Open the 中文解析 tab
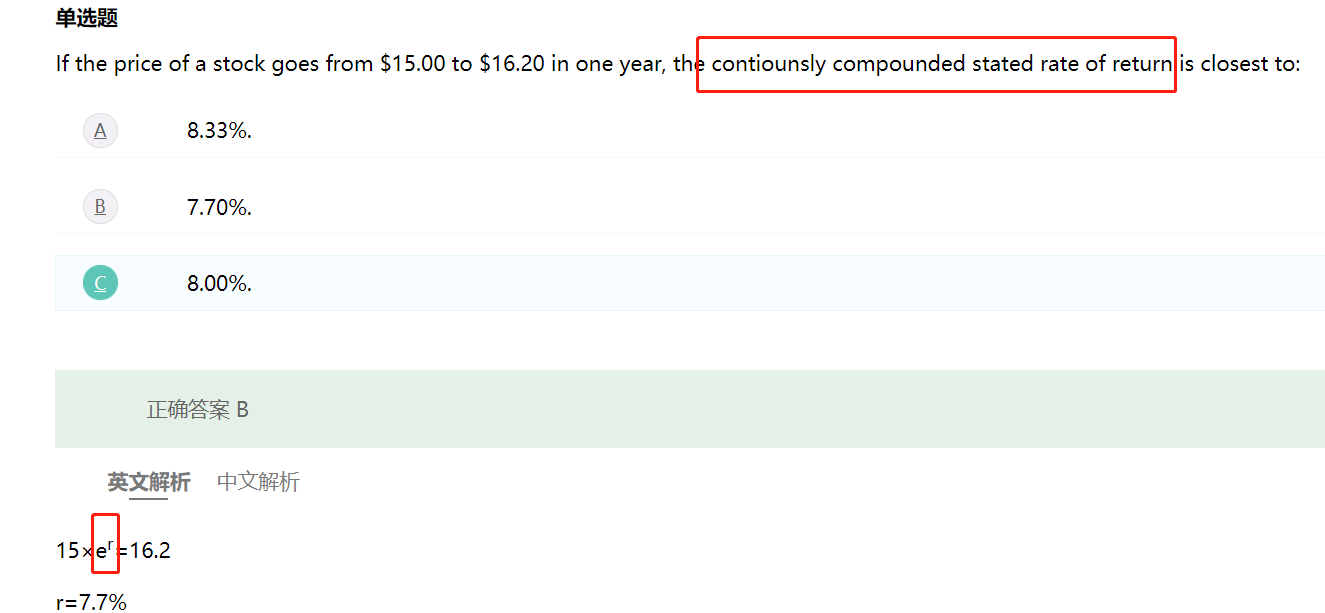Screen dimensions: 1325x613 coord(258,482)
